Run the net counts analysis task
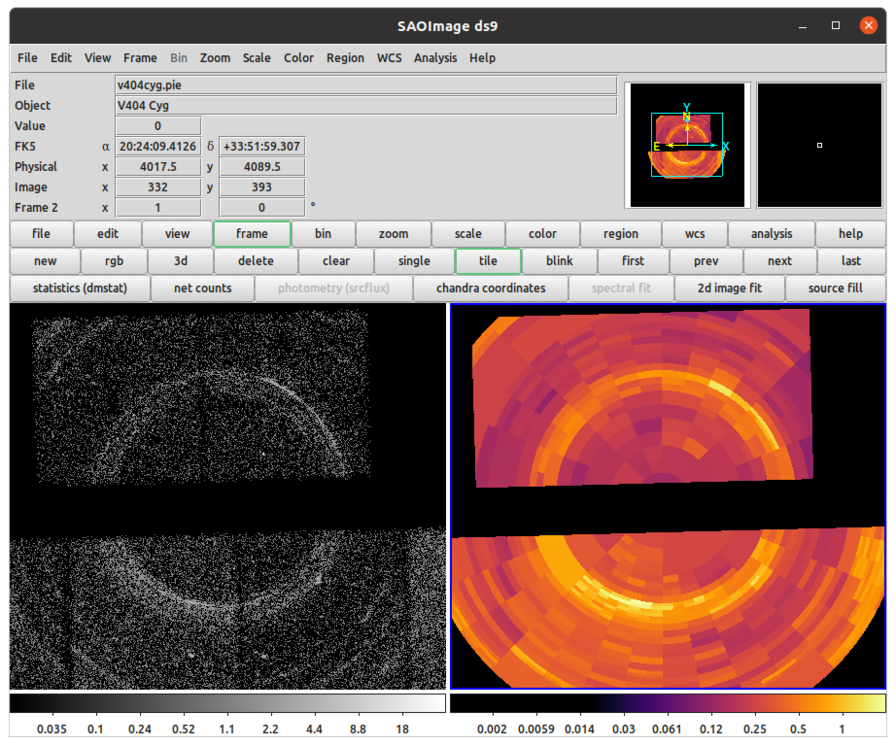This screenshot has width=896, height=746. (x=202, y=288)
